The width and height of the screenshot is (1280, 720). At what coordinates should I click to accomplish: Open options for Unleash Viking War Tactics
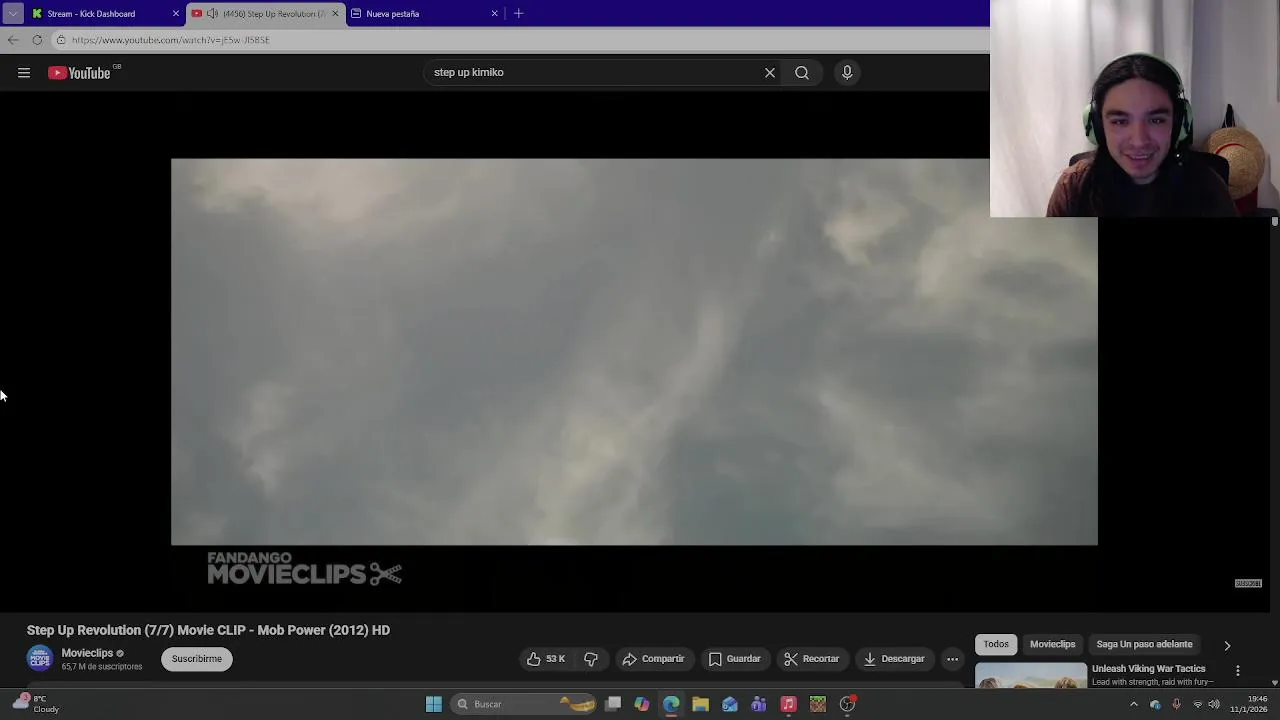tap(1238, 670)
